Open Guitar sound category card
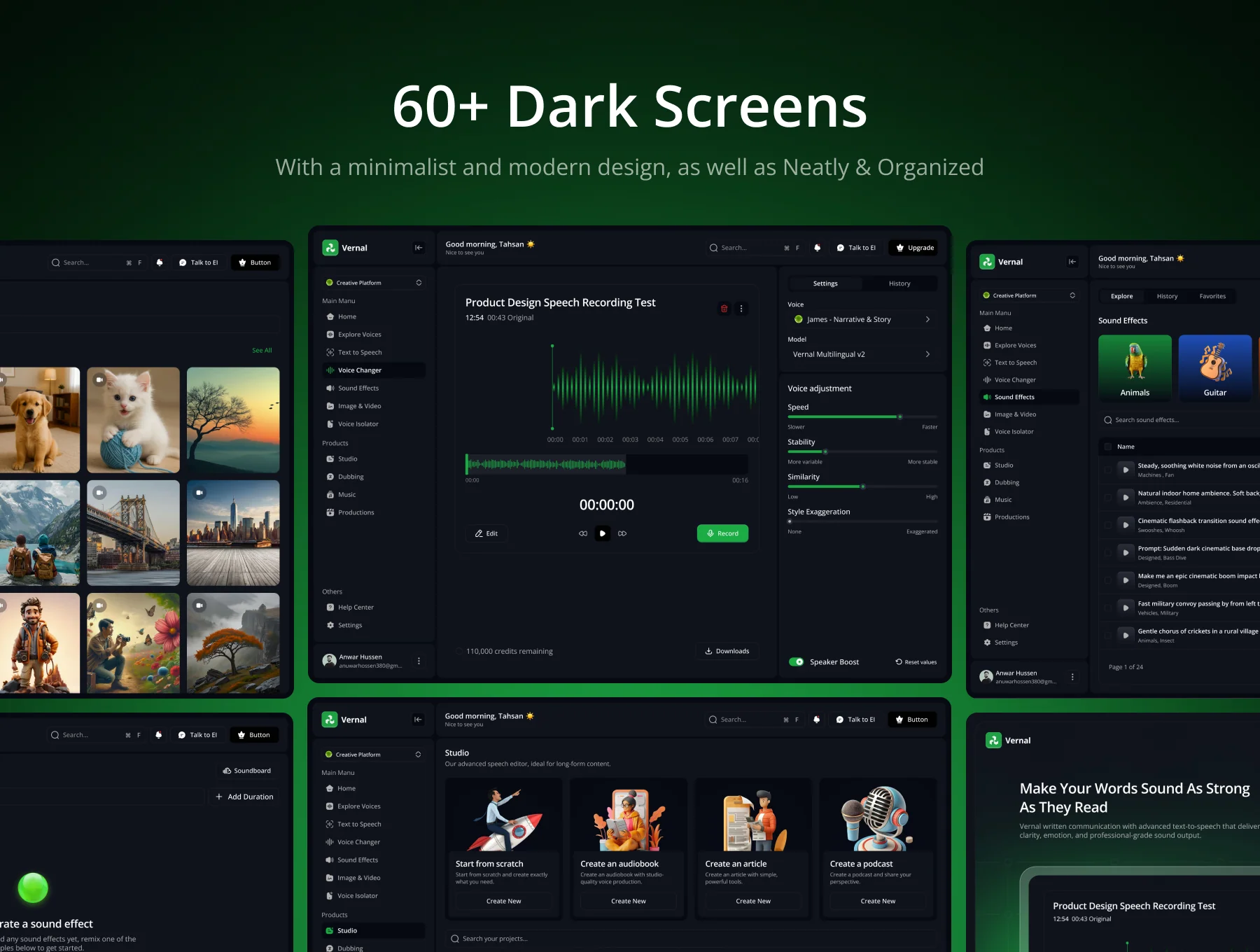The height and width of the screenshot is (952, 1260). 1215,367
